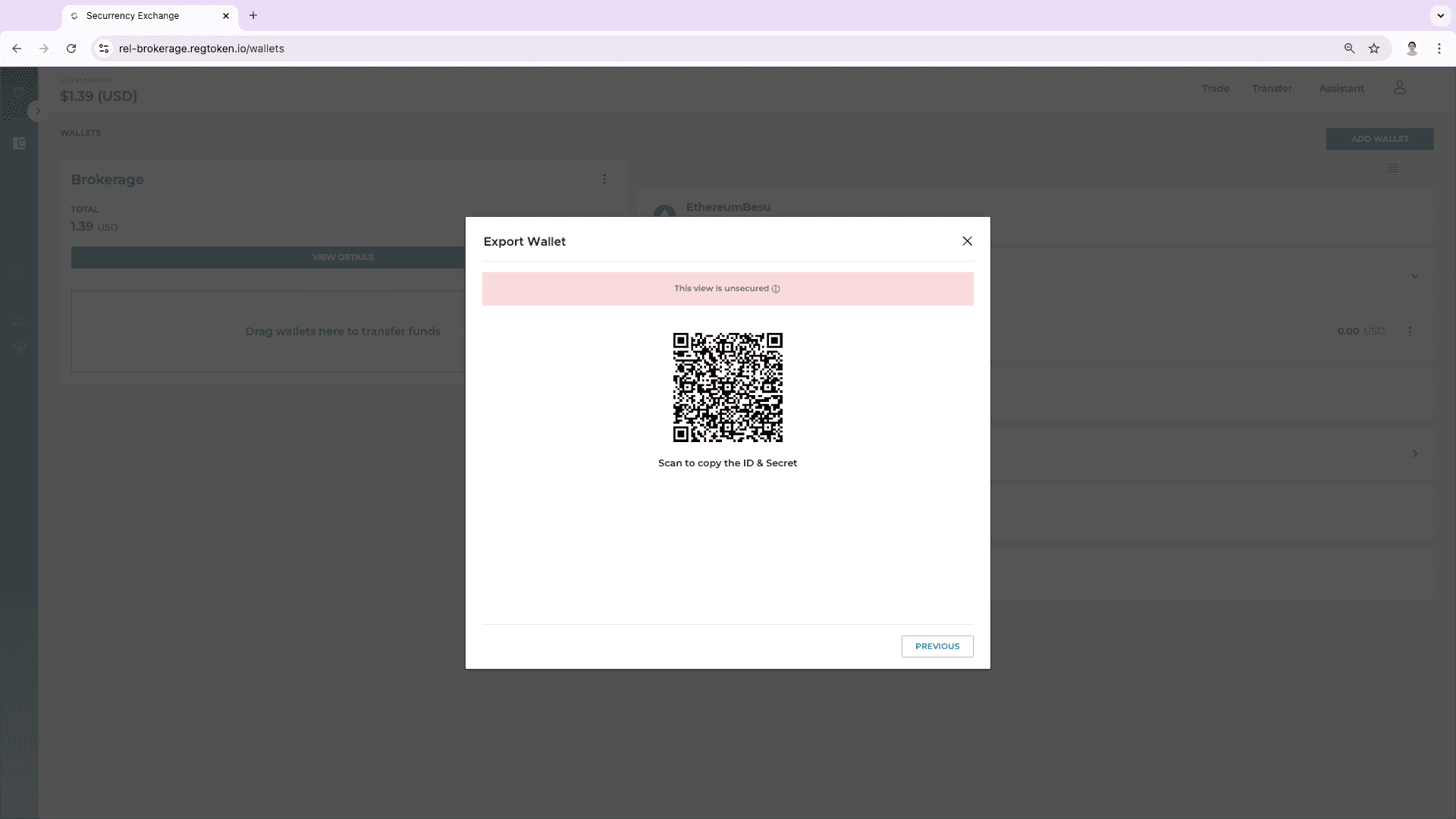Reload the page

pos(71,49)
